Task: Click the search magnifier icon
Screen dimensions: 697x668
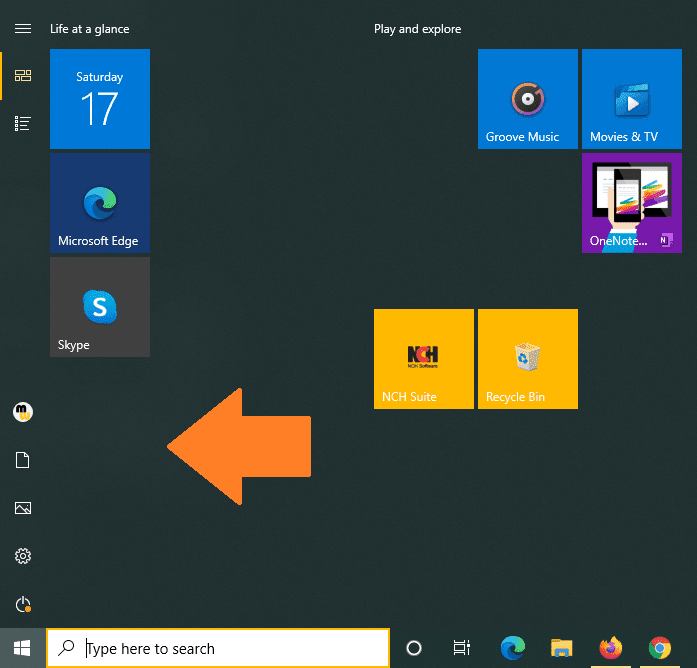Action: click(66, 648)
